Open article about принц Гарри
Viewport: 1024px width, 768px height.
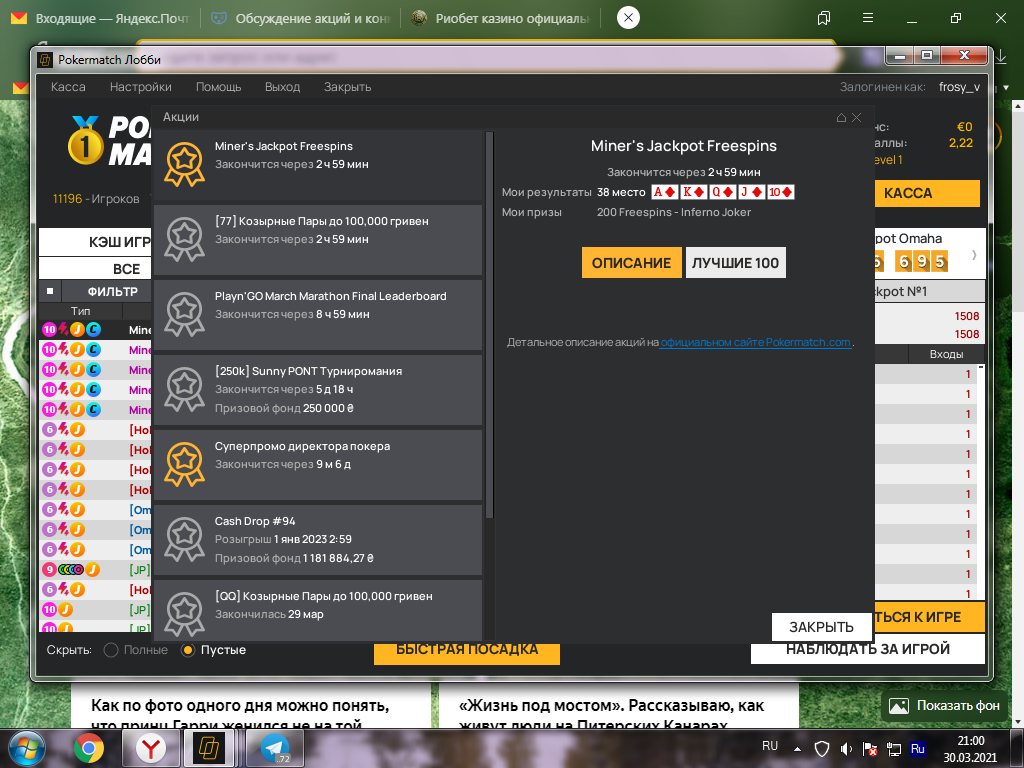(240, 713)
